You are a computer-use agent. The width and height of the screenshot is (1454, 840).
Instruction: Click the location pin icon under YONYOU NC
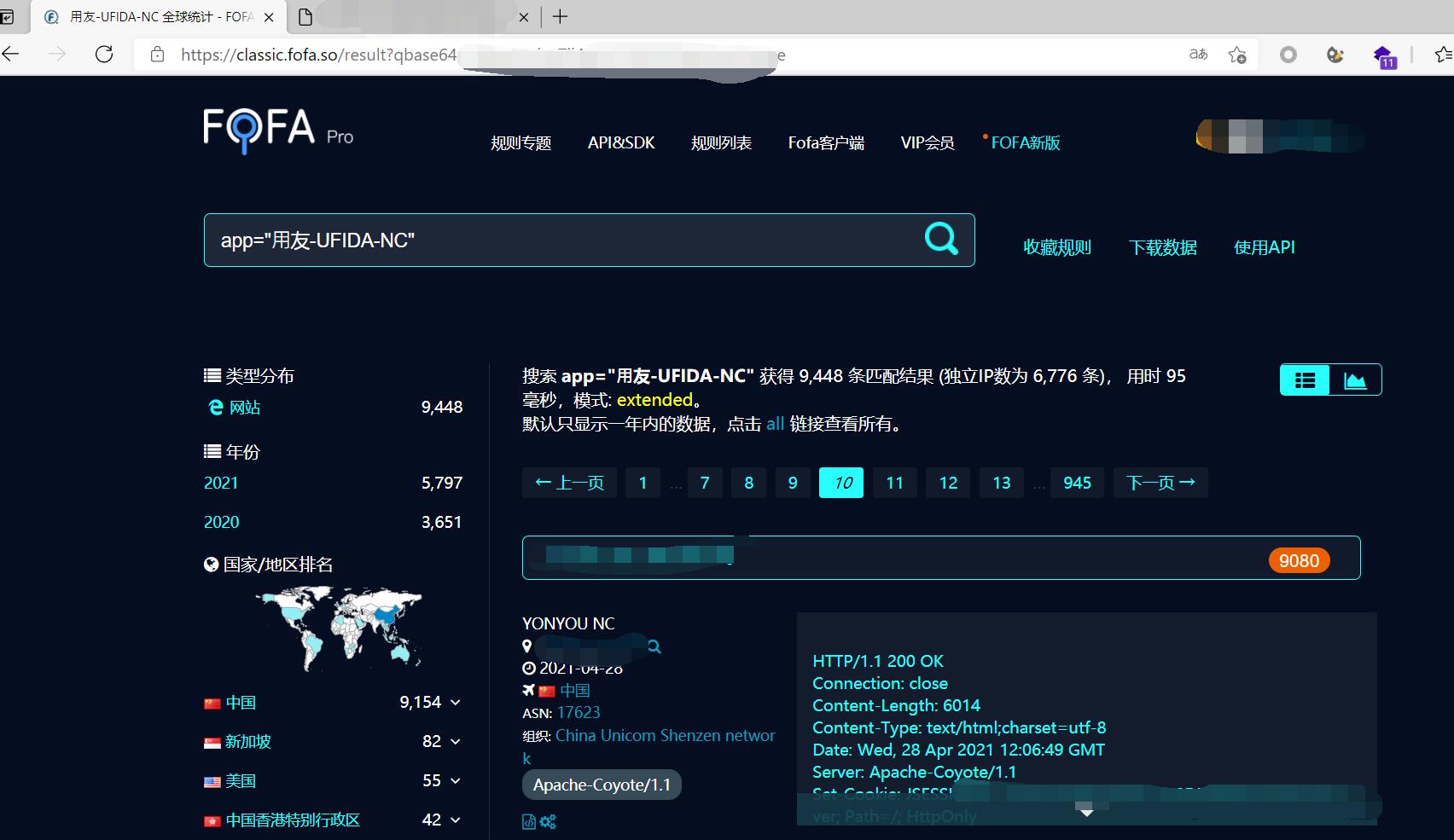(526, 646)
